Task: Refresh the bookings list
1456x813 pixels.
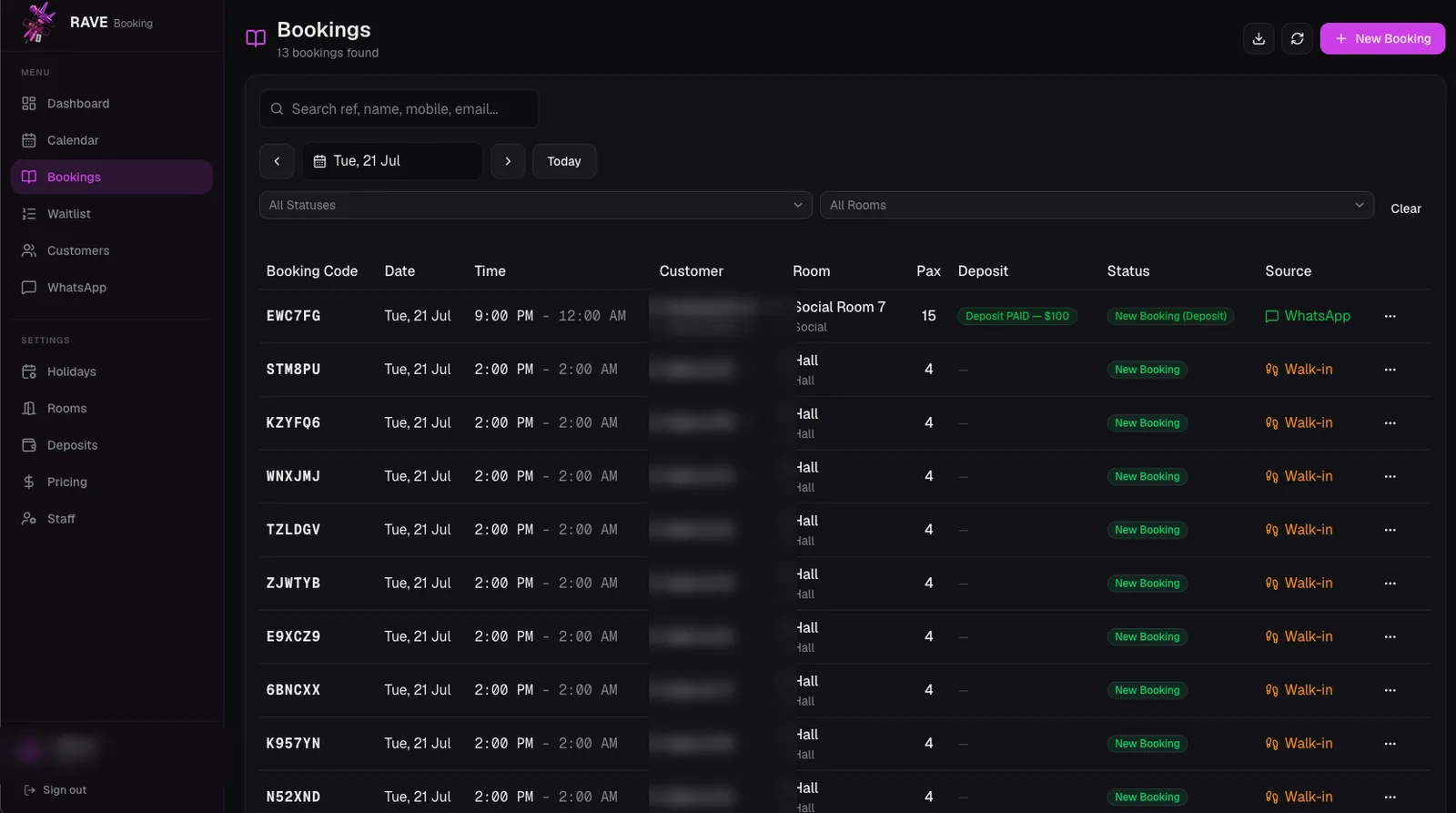Action: (1298, 38)
